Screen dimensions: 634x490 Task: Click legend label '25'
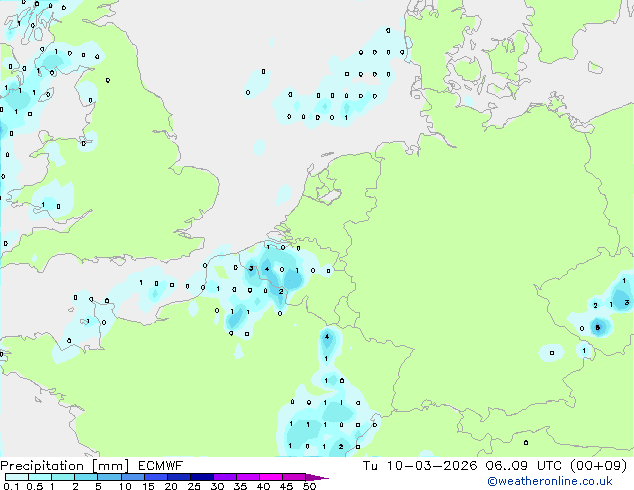(x=194, y=486)
